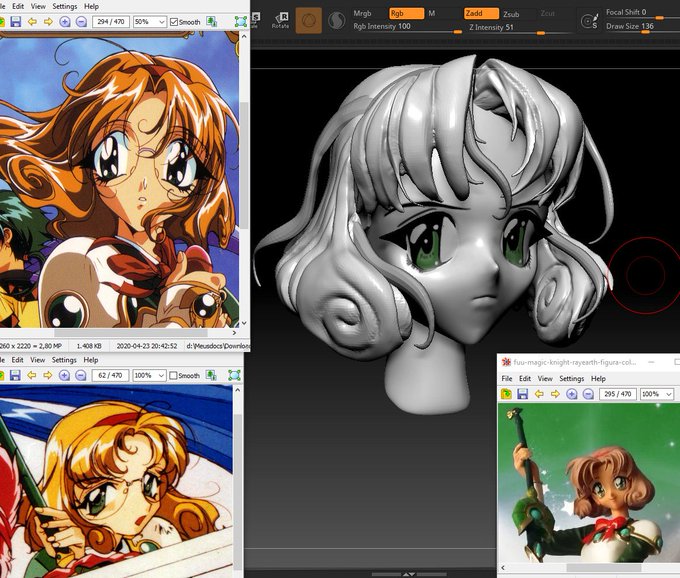Click scroll-right arrow in 294/470 viewer
The width and height of the screenshot is (680, 578).
(234, 333)
